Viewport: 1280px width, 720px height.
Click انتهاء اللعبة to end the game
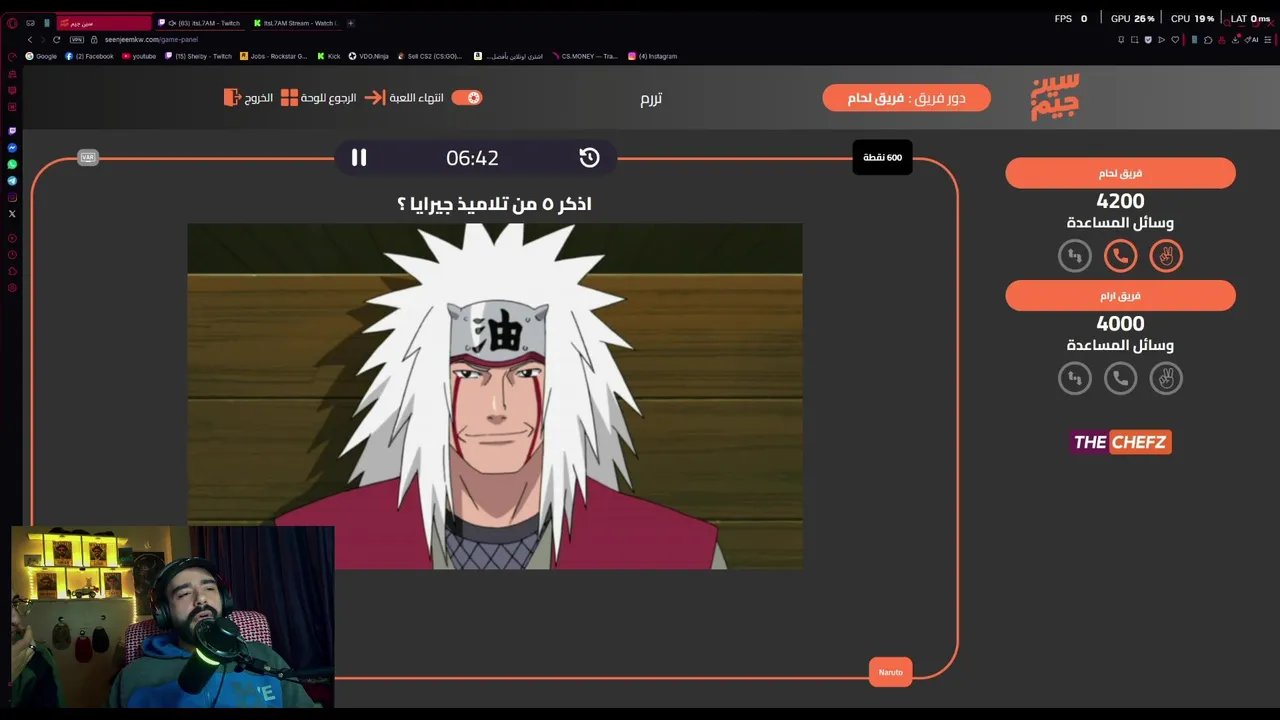coord(405,97)
